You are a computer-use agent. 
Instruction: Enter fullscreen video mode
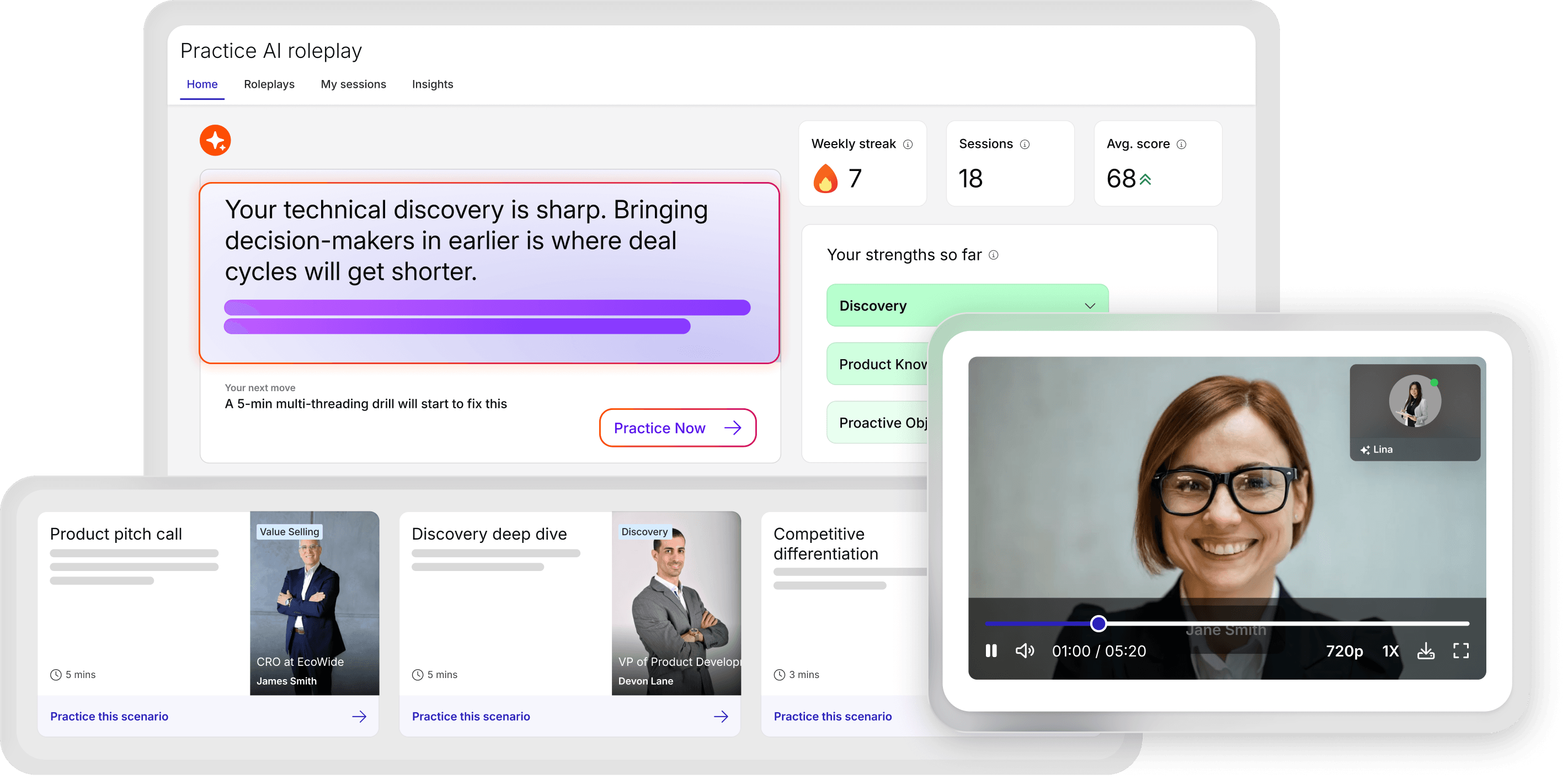(1461, 650)
